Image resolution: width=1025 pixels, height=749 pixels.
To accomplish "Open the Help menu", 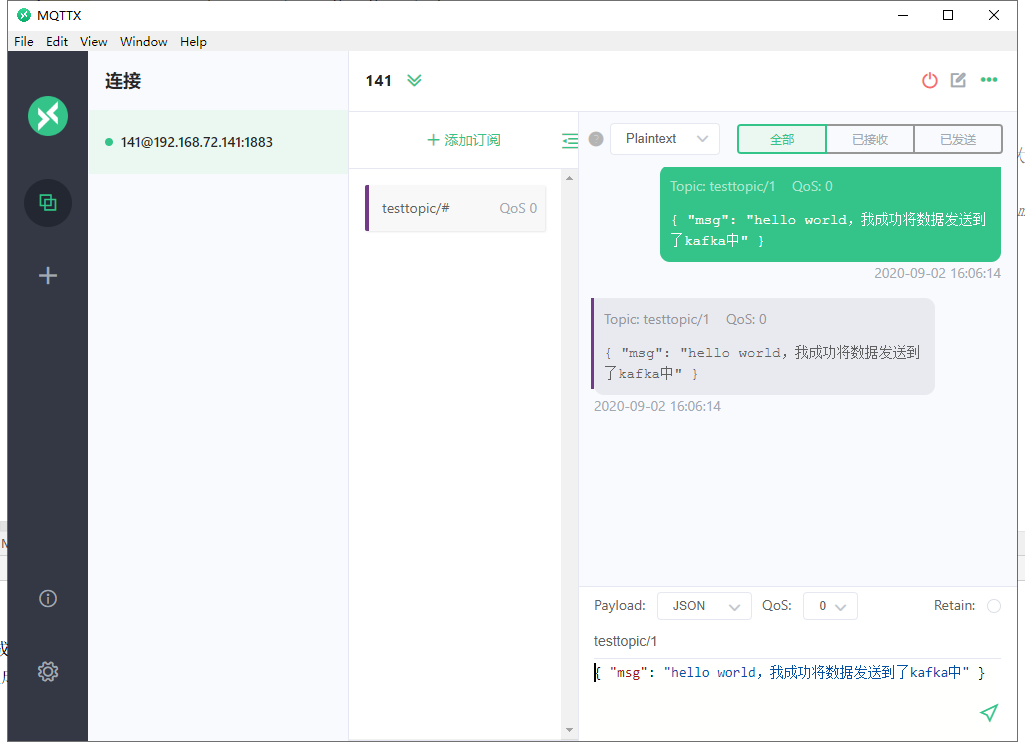I will pyautogui.click(x=193, y=41).
